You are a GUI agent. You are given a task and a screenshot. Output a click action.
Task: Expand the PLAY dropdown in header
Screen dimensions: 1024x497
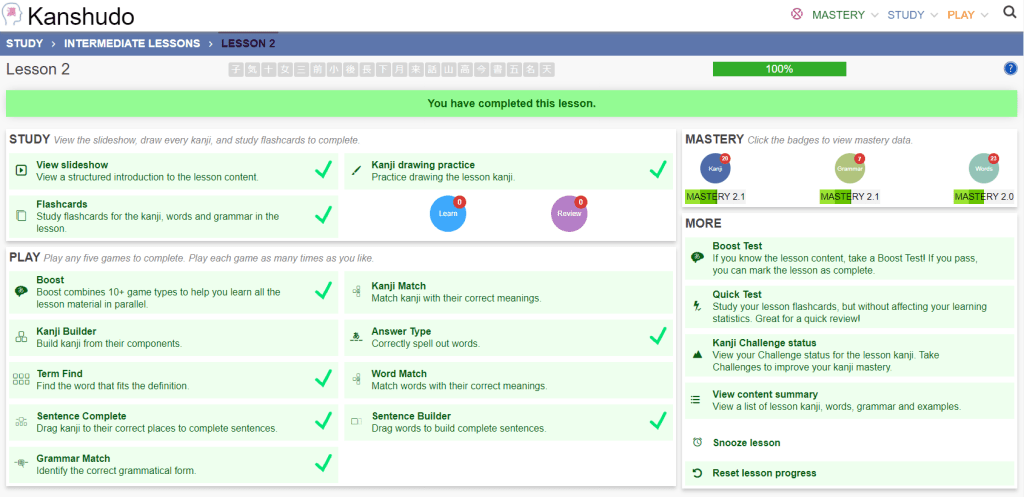click(967, 15)
